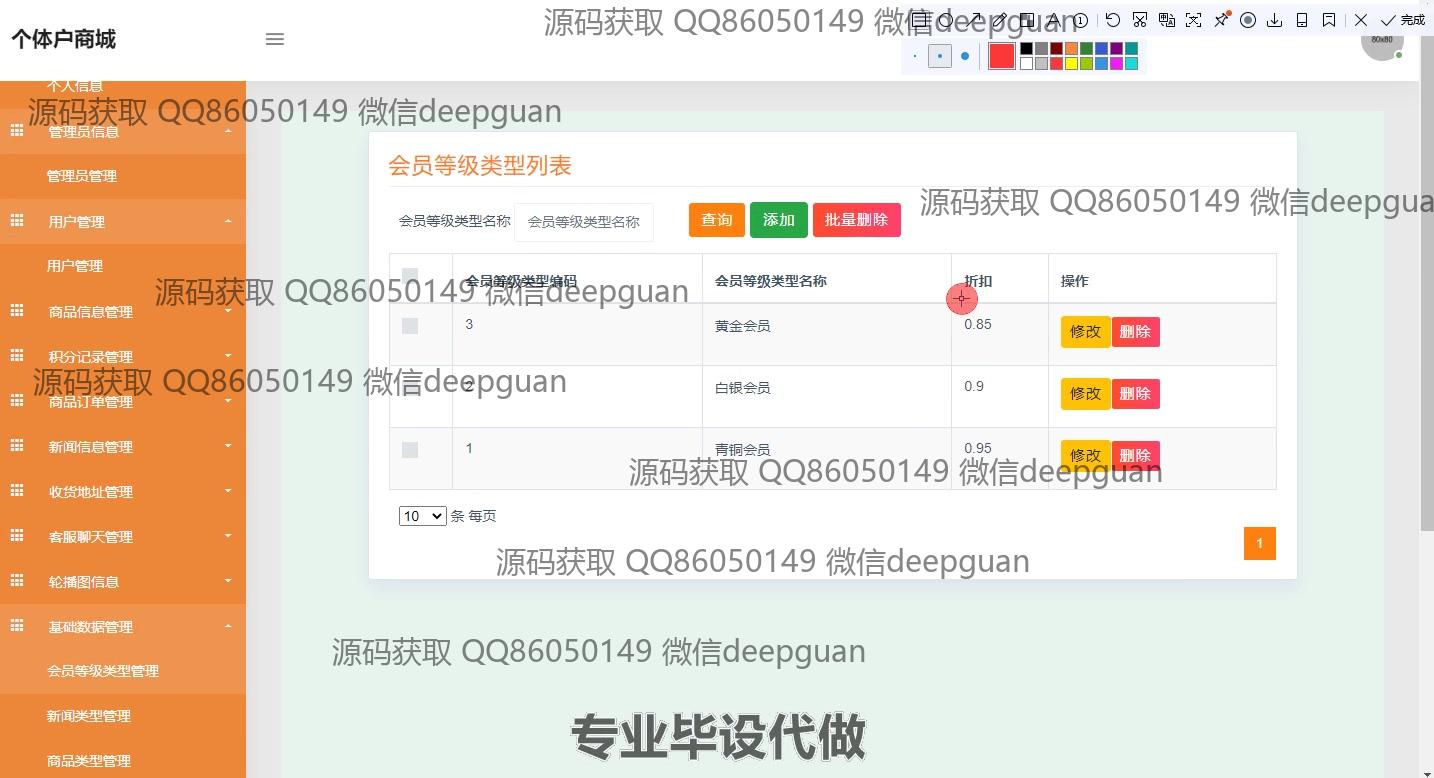Expand the 收货地址管理 sidebar section
Screen dimensions: 1434x778
[x=122, y=492]
